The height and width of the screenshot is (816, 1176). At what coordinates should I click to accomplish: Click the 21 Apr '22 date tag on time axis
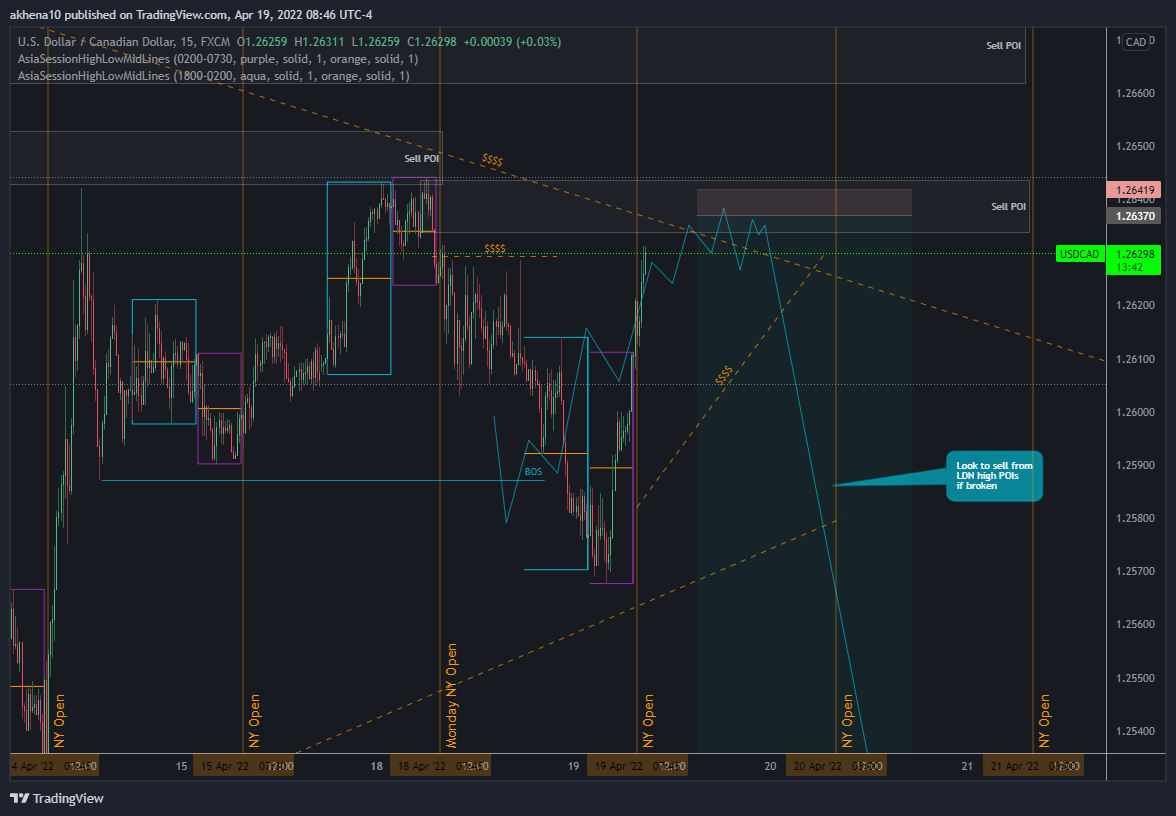(1033, 766)
